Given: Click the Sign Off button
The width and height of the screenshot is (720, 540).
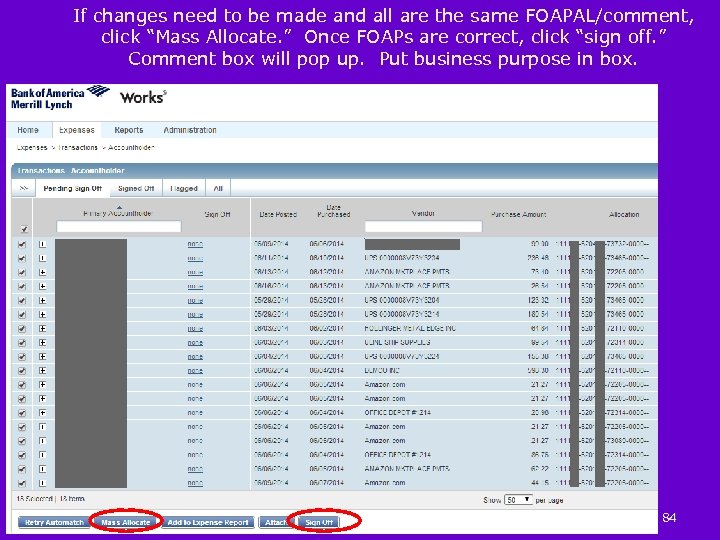Looking at the screenshot, I should click(319, 523).
